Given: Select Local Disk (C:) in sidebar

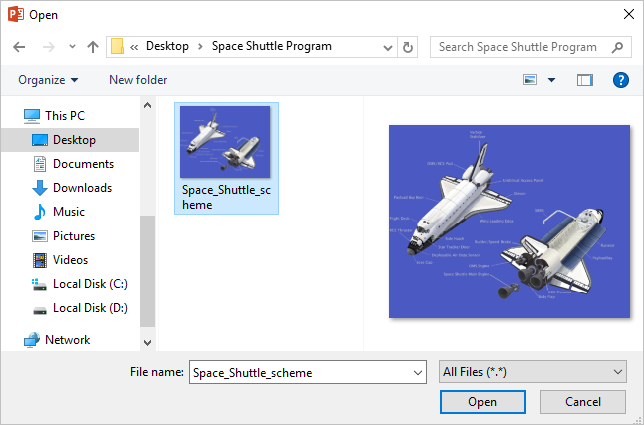Looking at the screenshot, I should click(x=89, y=284).
